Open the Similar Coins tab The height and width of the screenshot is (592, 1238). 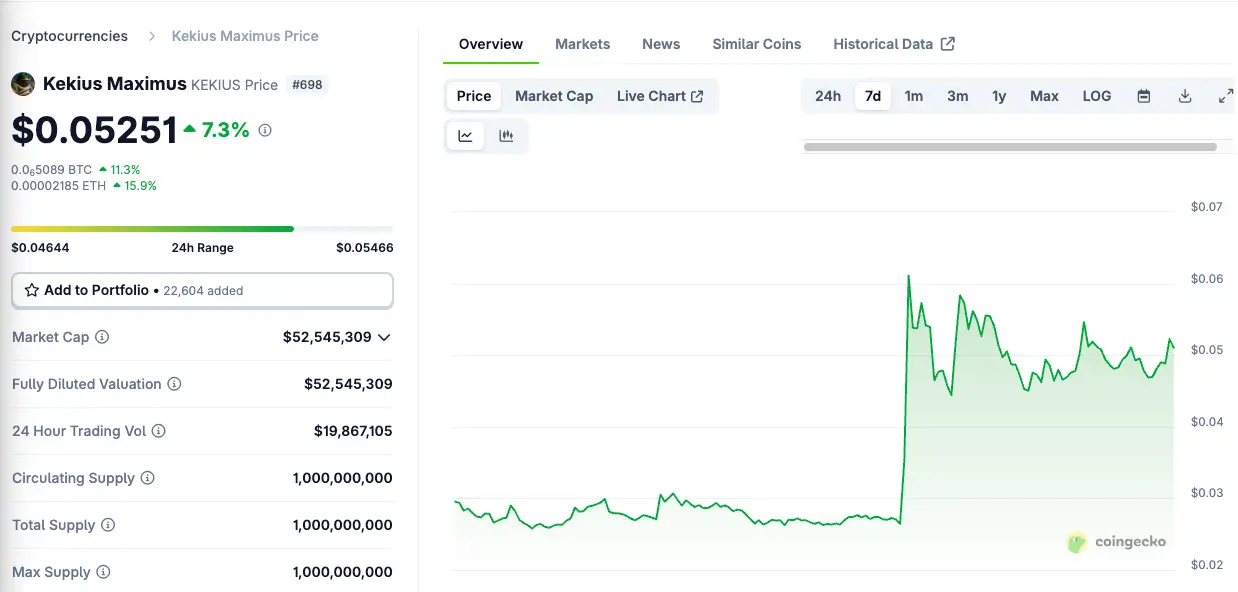click(x=756, y=44)
